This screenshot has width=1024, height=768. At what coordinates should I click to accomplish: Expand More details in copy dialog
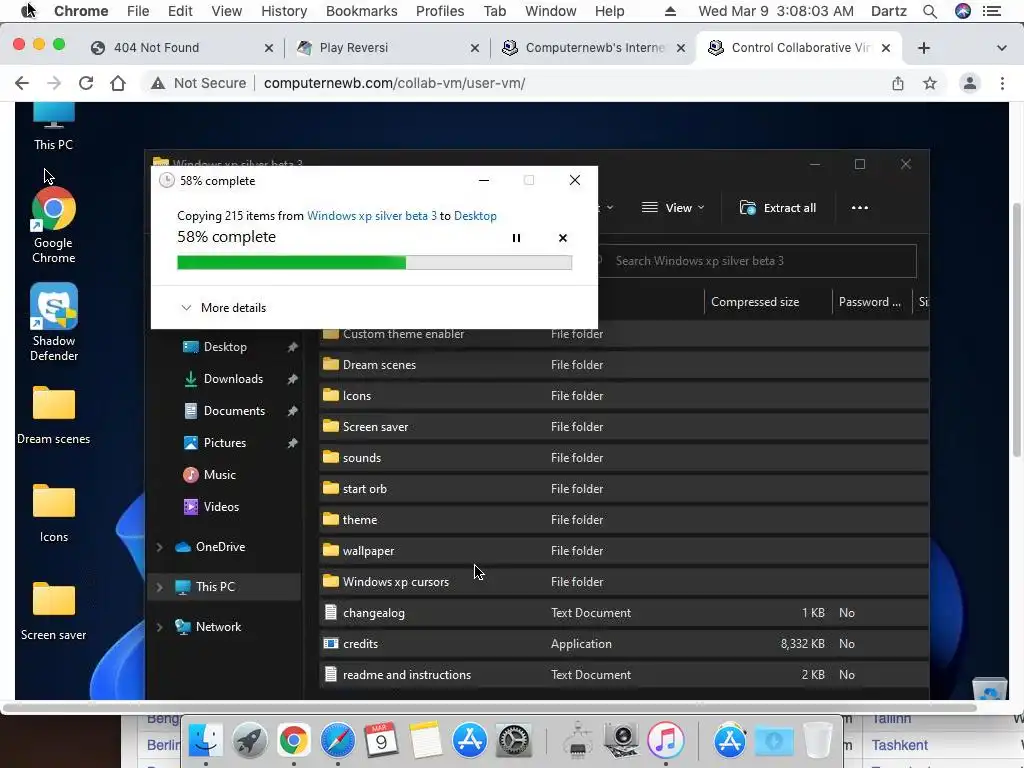[223, 308]
